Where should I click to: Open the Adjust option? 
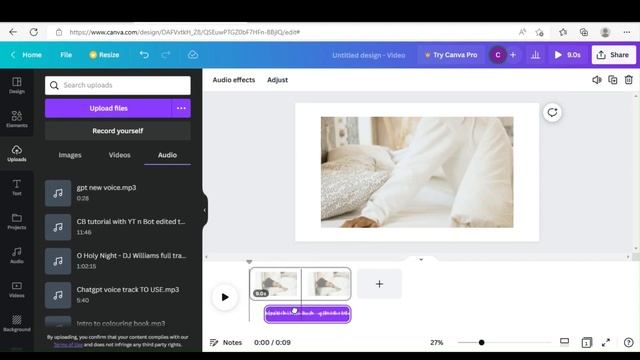click(x=278, y=80)
